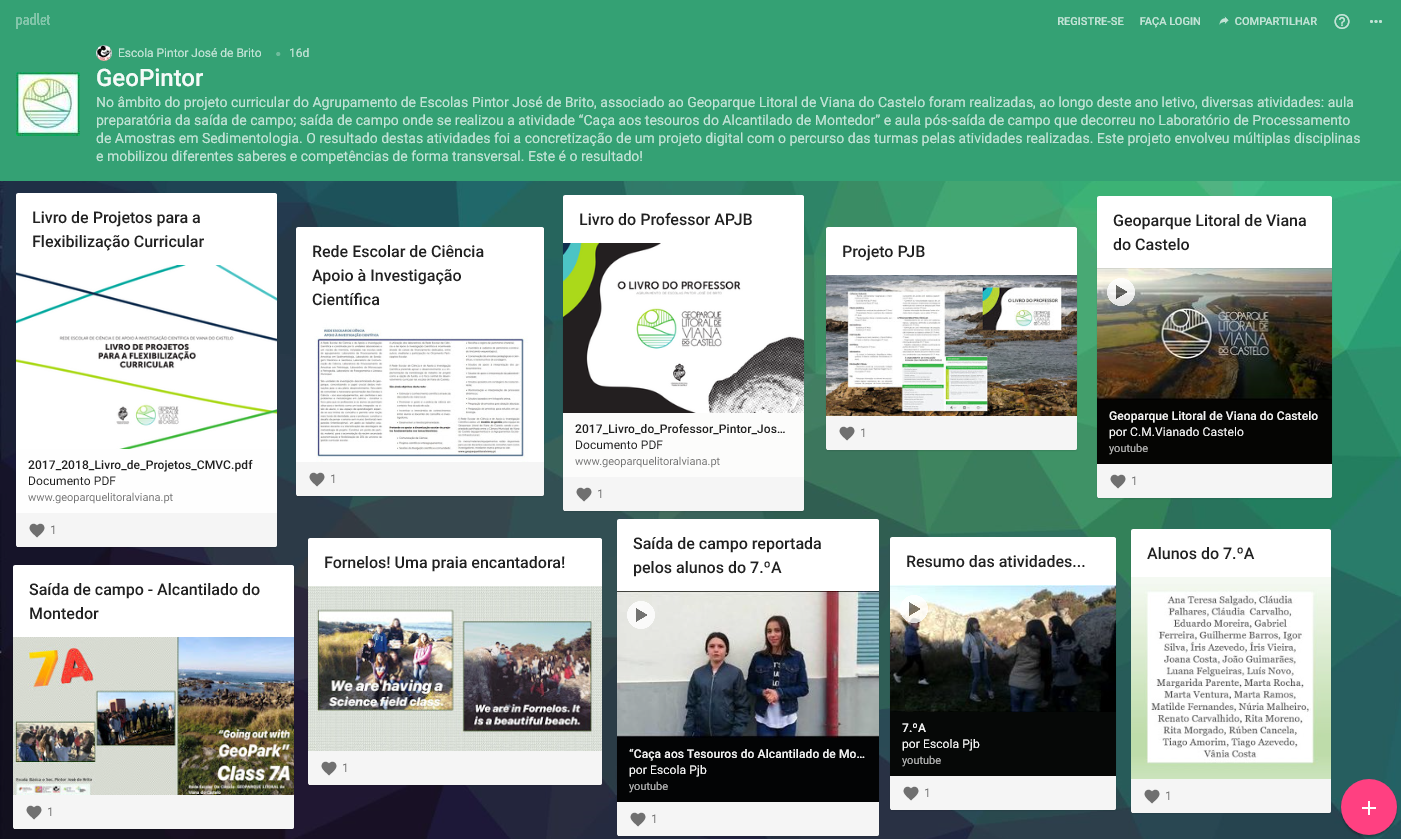Click the GeoPintor board logo icon
This screenshot has width=1401, height=839.
pyautogui.click(x=48, y=104)
